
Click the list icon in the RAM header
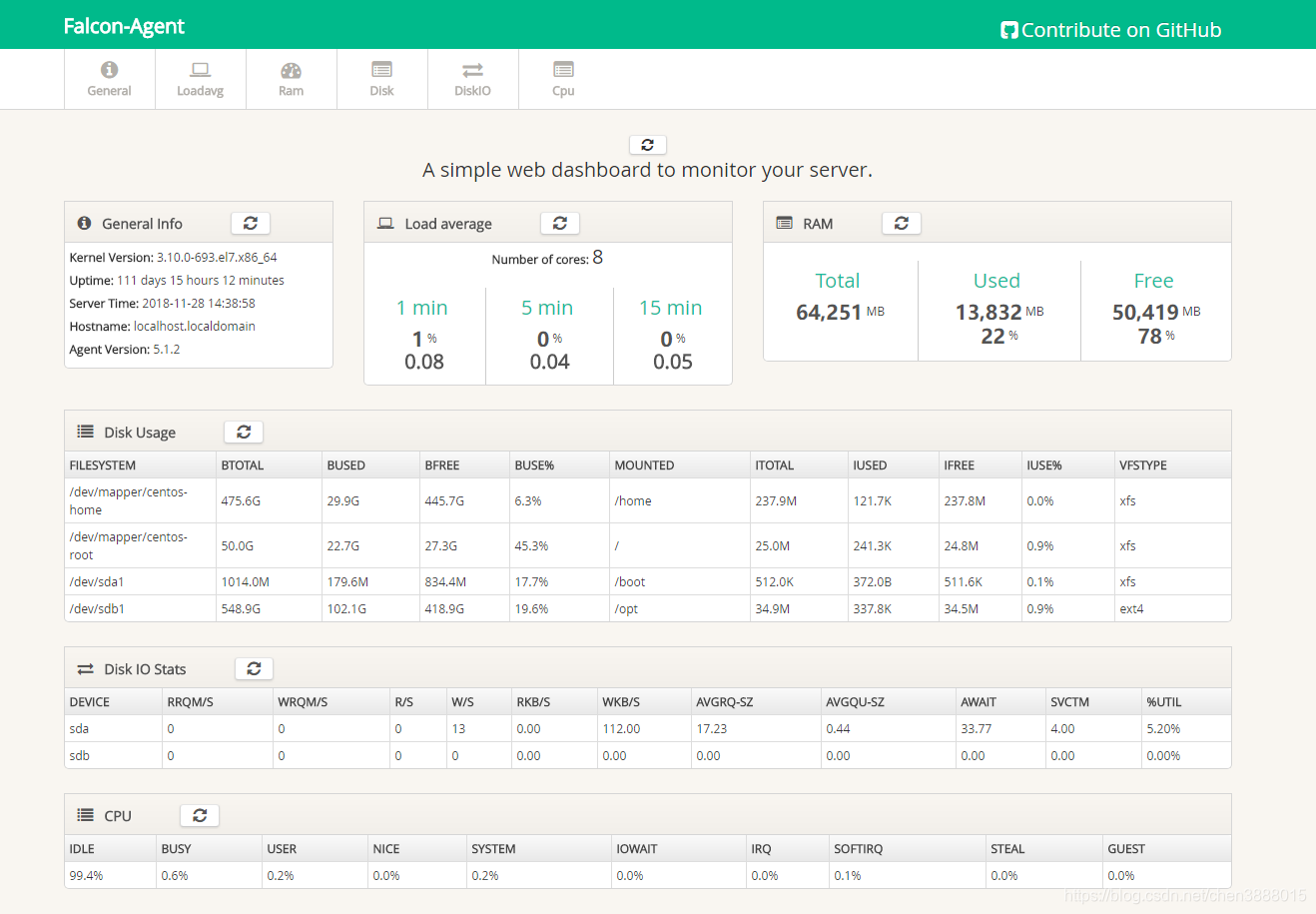(785, 223)
